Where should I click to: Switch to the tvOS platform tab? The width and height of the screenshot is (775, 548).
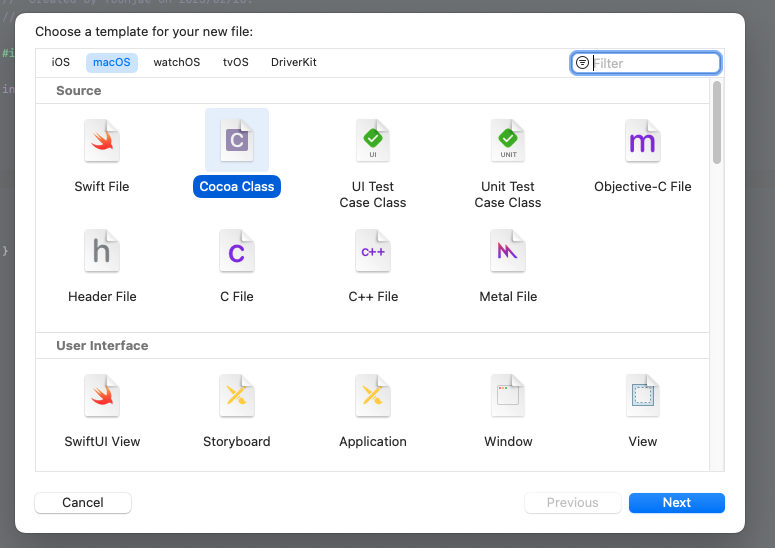tap(235, 62)
